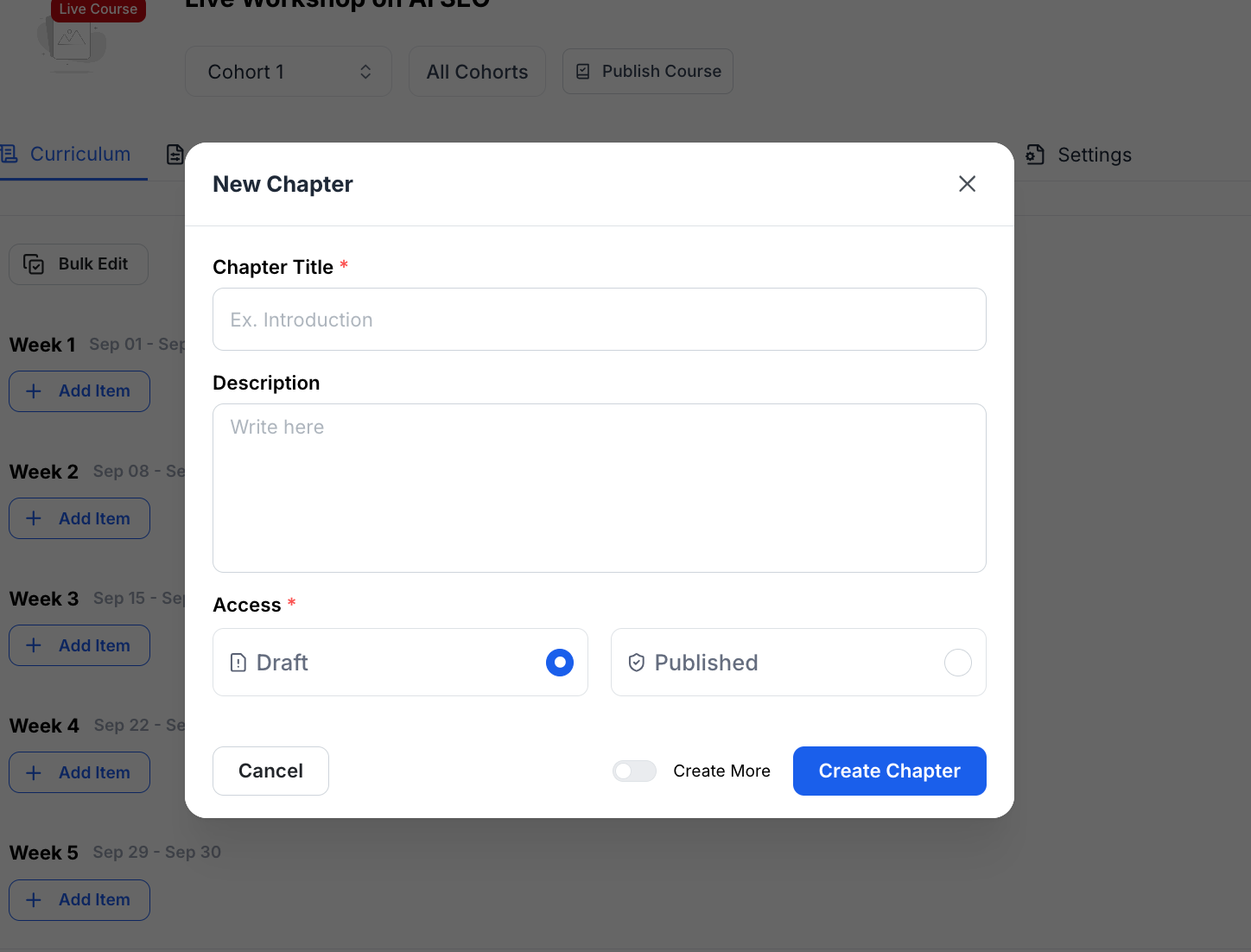Click plus icon in Week 1 Add Item
1251x952 pixels.
pos(34,391)
